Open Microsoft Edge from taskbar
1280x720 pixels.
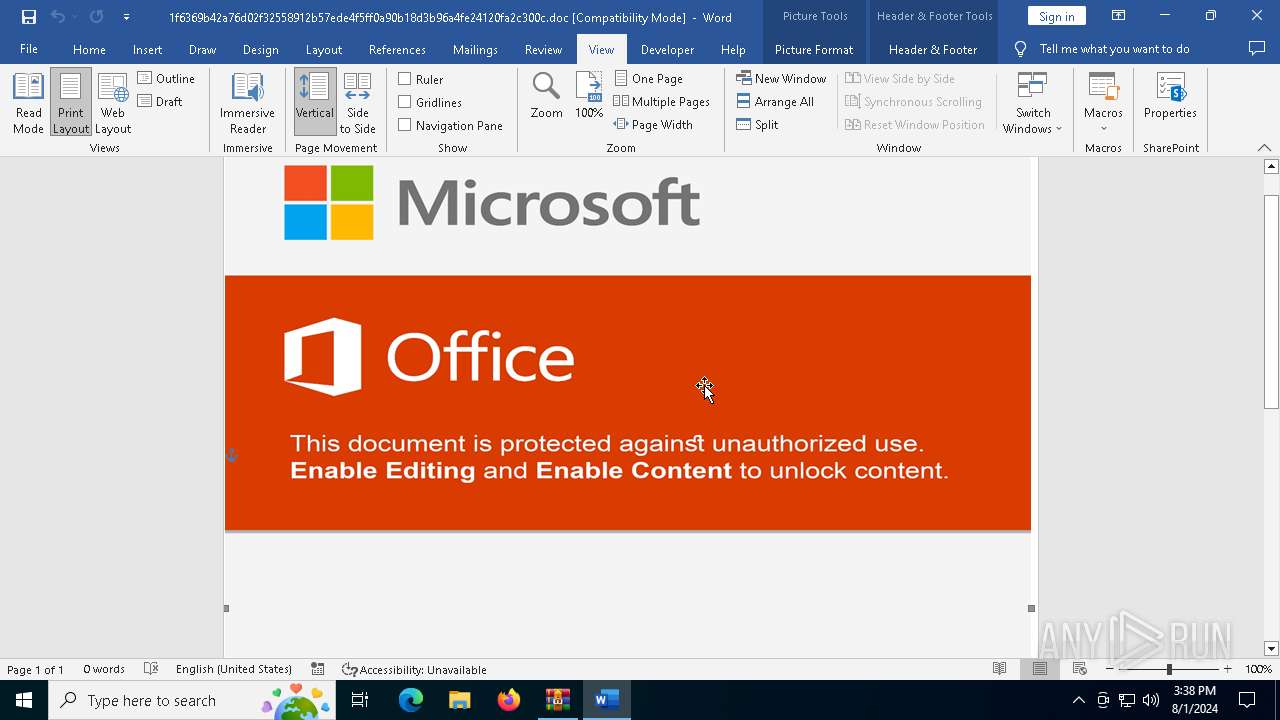(411, 700)
